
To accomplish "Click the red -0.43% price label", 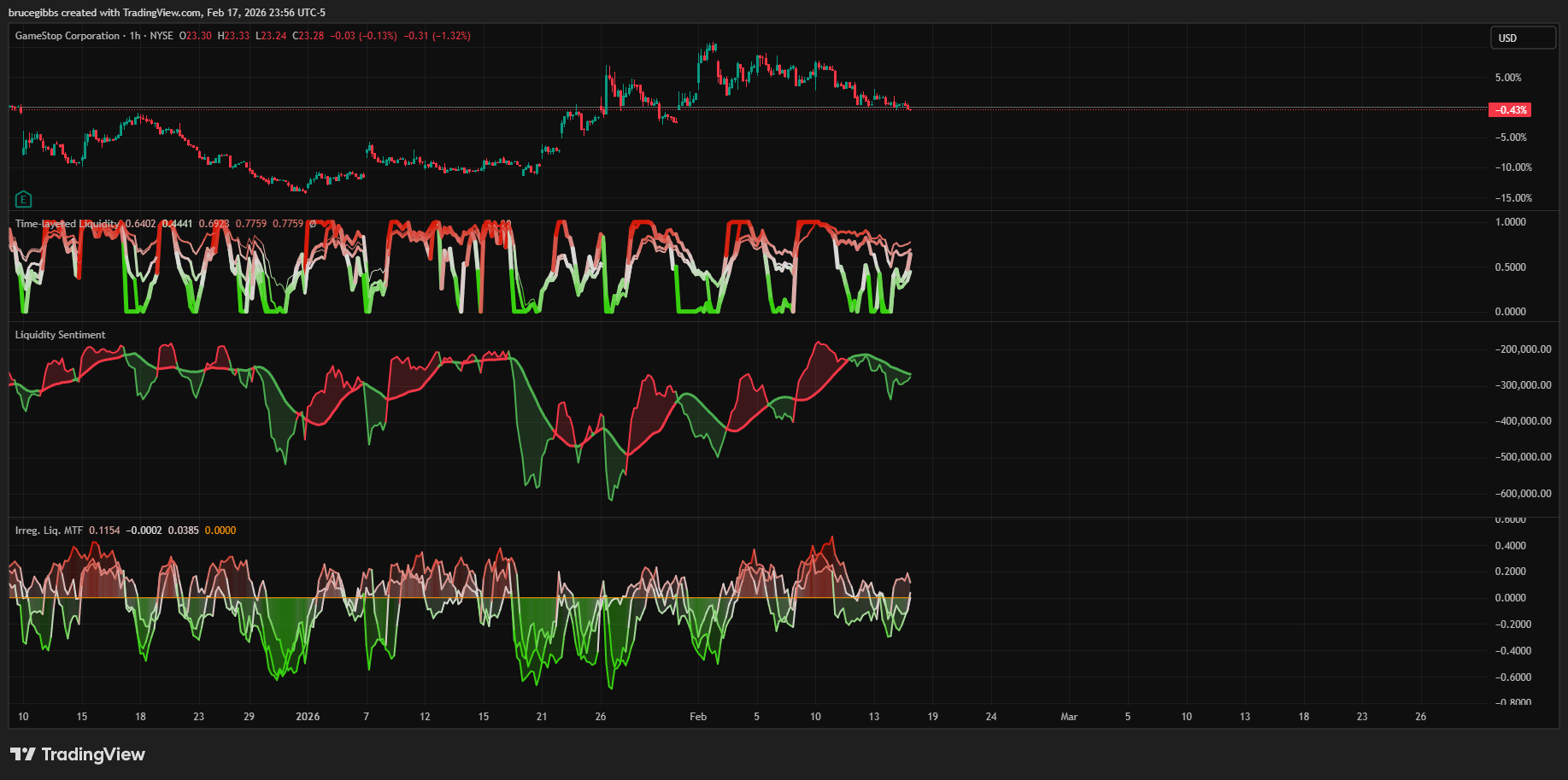I will coord(1510,110).
